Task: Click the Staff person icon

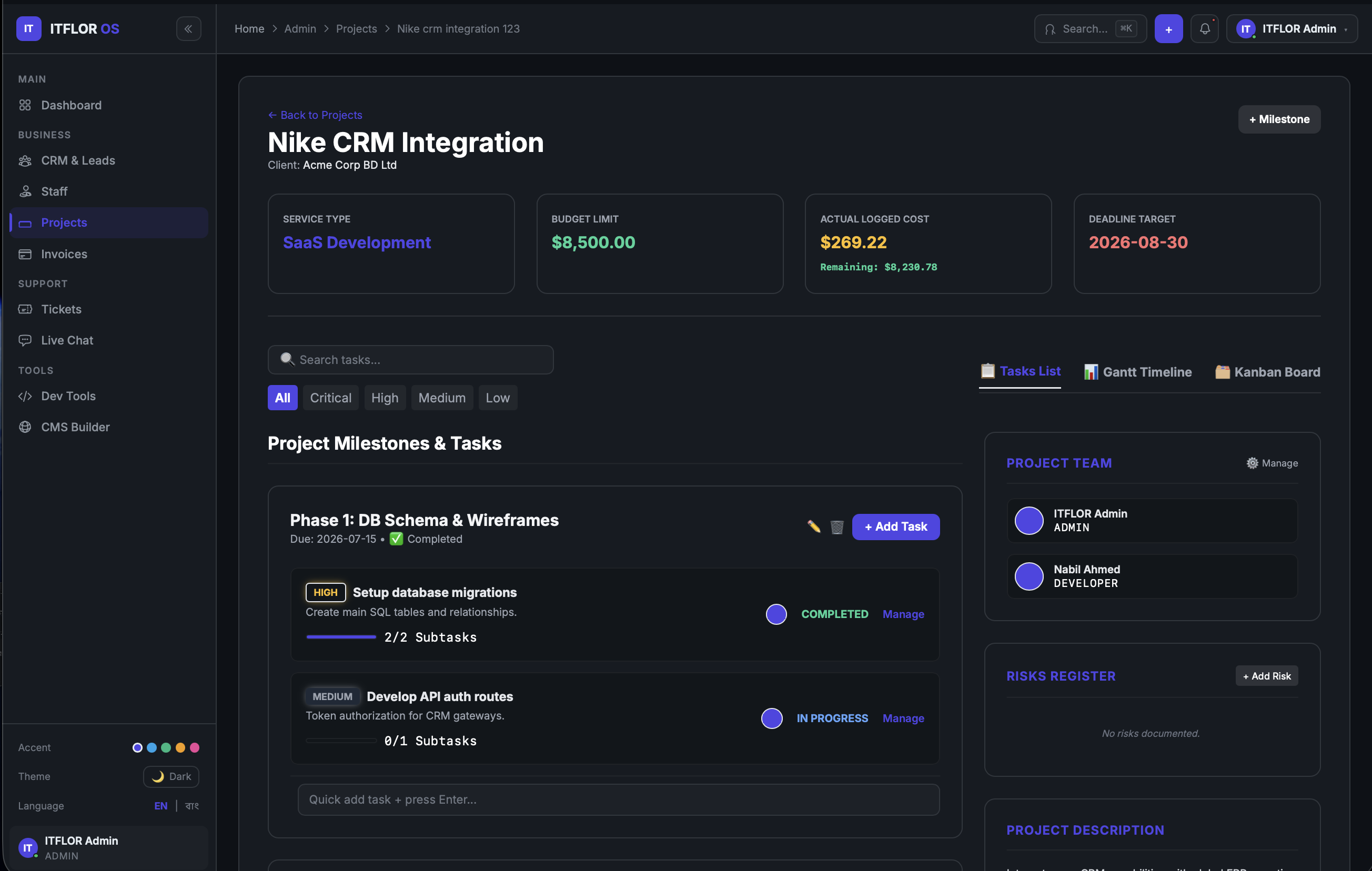Action: (x=25, y=191)
